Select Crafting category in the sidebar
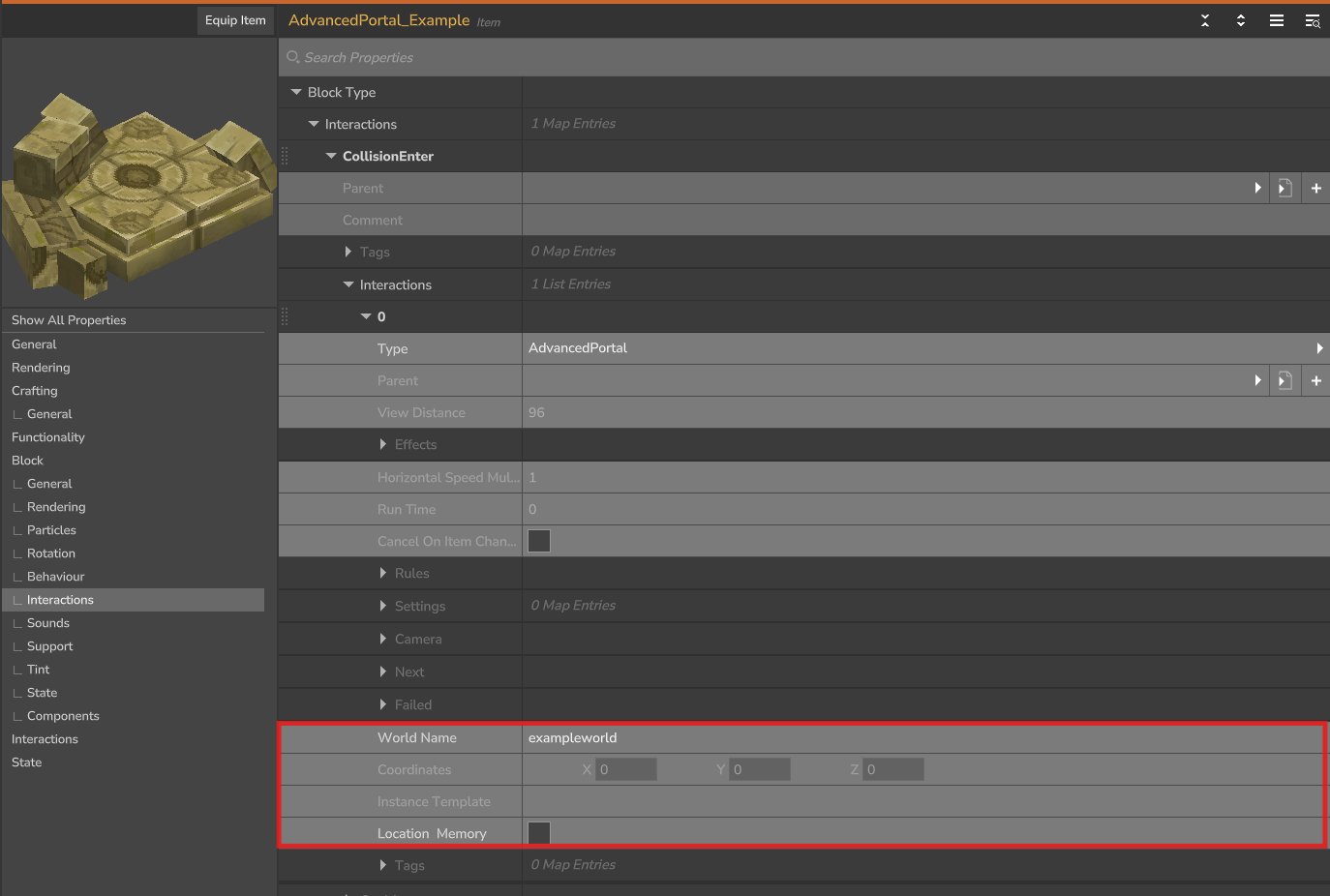Viewport: 1330px width, 896px height. click(35, 391)
